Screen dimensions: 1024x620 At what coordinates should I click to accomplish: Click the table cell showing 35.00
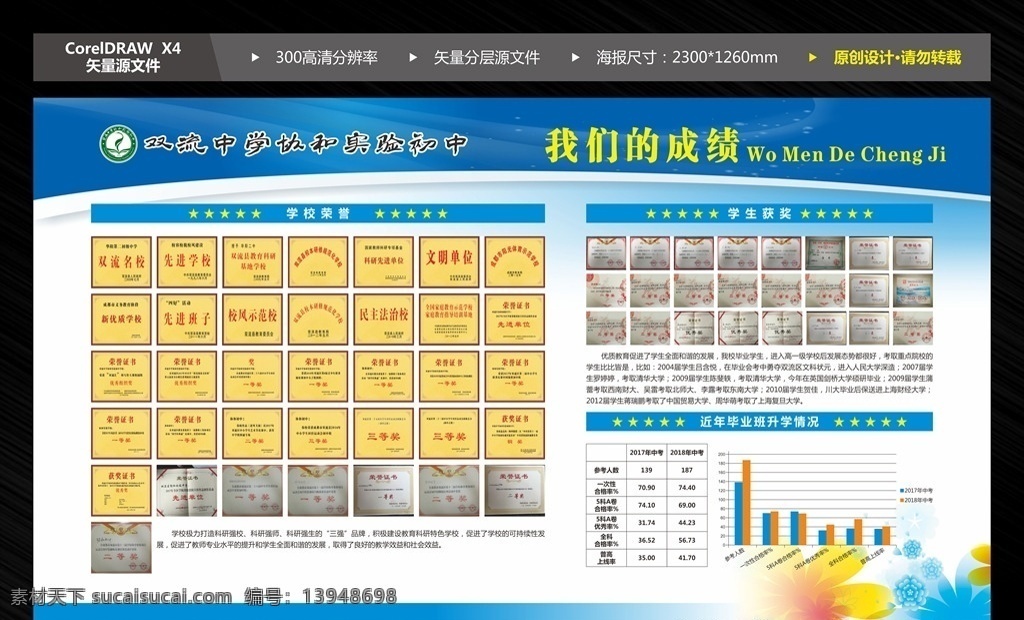[x=647, y=558]
